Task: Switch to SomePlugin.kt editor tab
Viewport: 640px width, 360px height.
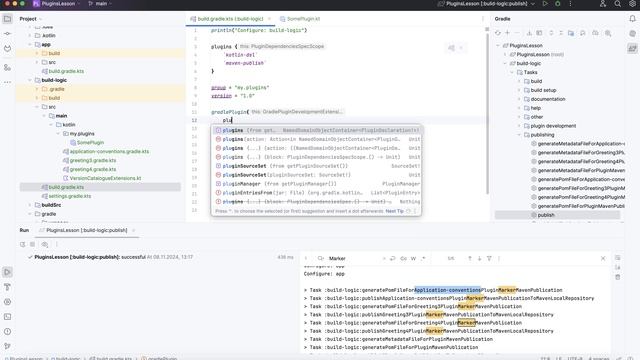Action: click(x=300, y=19)
